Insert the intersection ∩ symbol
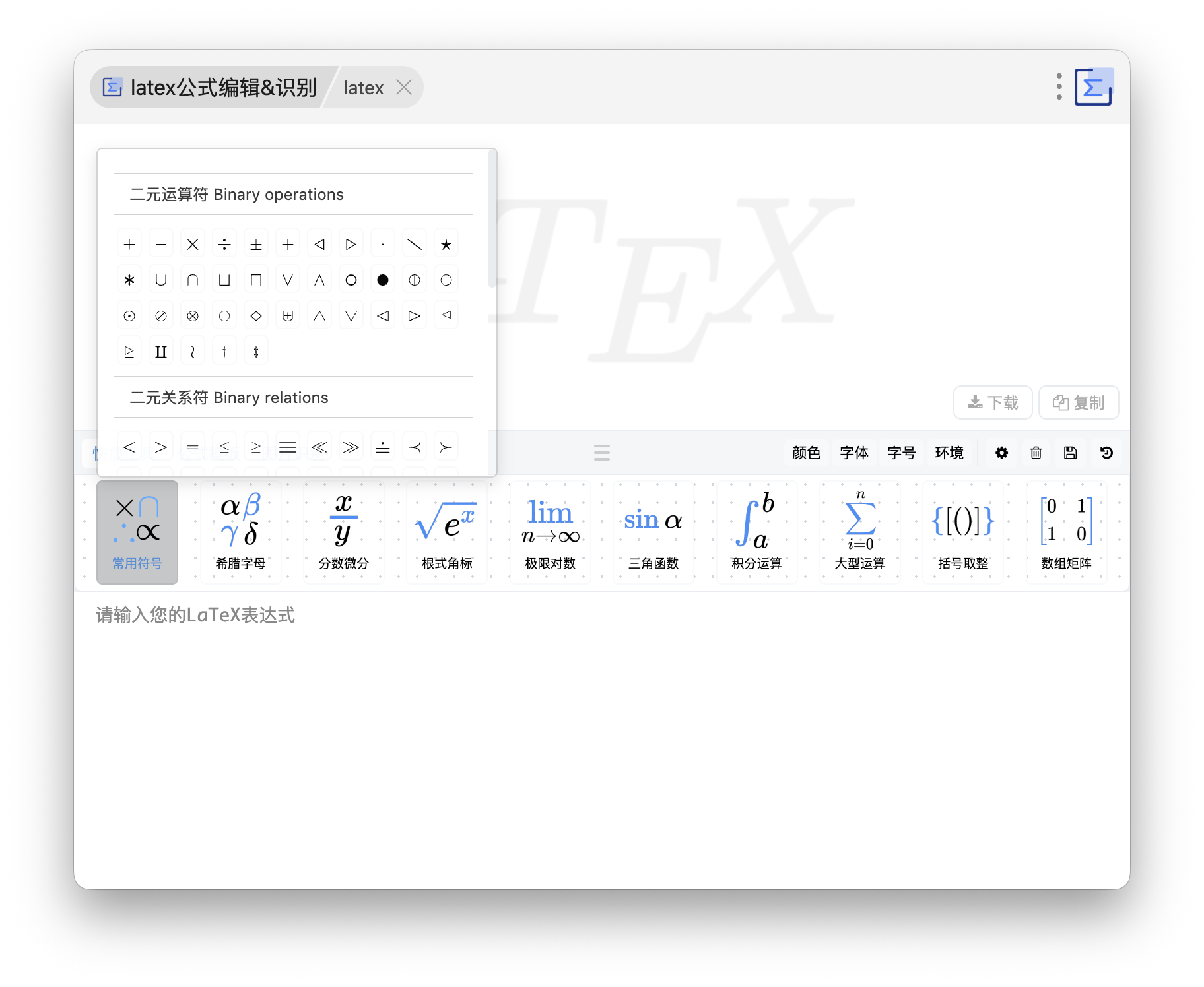1204x987 pixels. point(193,280)
